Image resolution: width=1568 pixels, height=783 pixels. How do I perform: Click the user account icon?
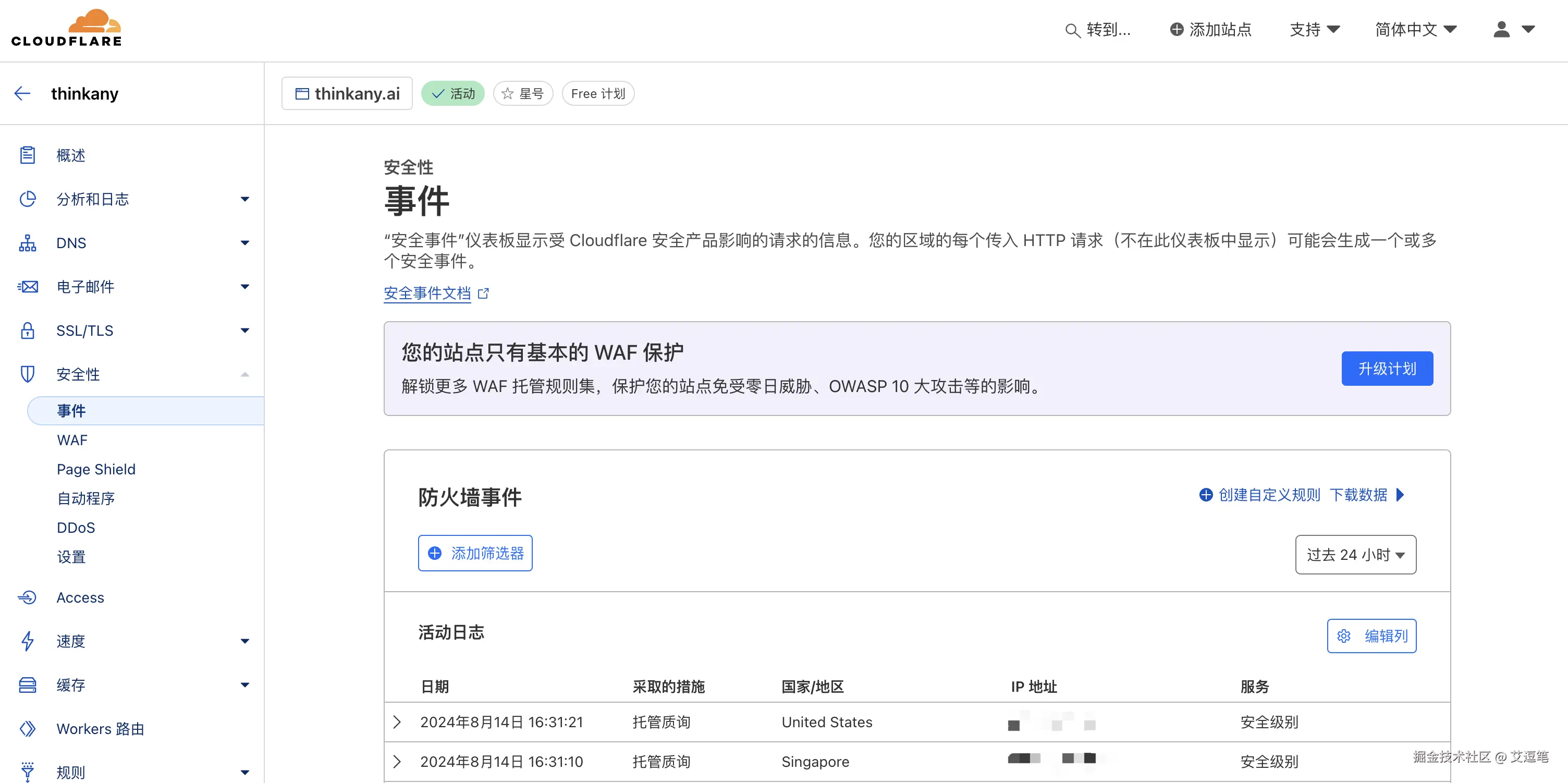[1501, 29]
